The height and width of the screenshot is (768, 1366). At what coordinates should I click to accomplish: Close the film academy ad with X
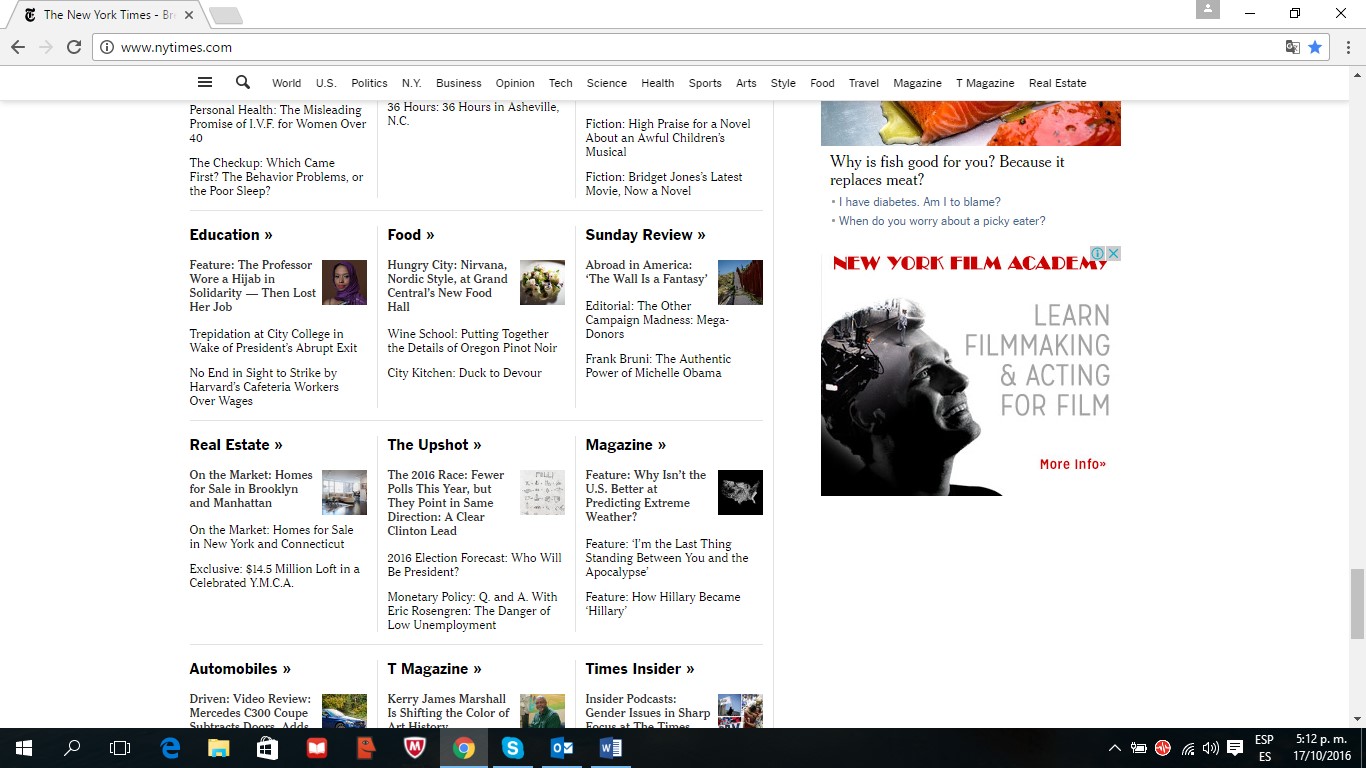[1113, 254]
